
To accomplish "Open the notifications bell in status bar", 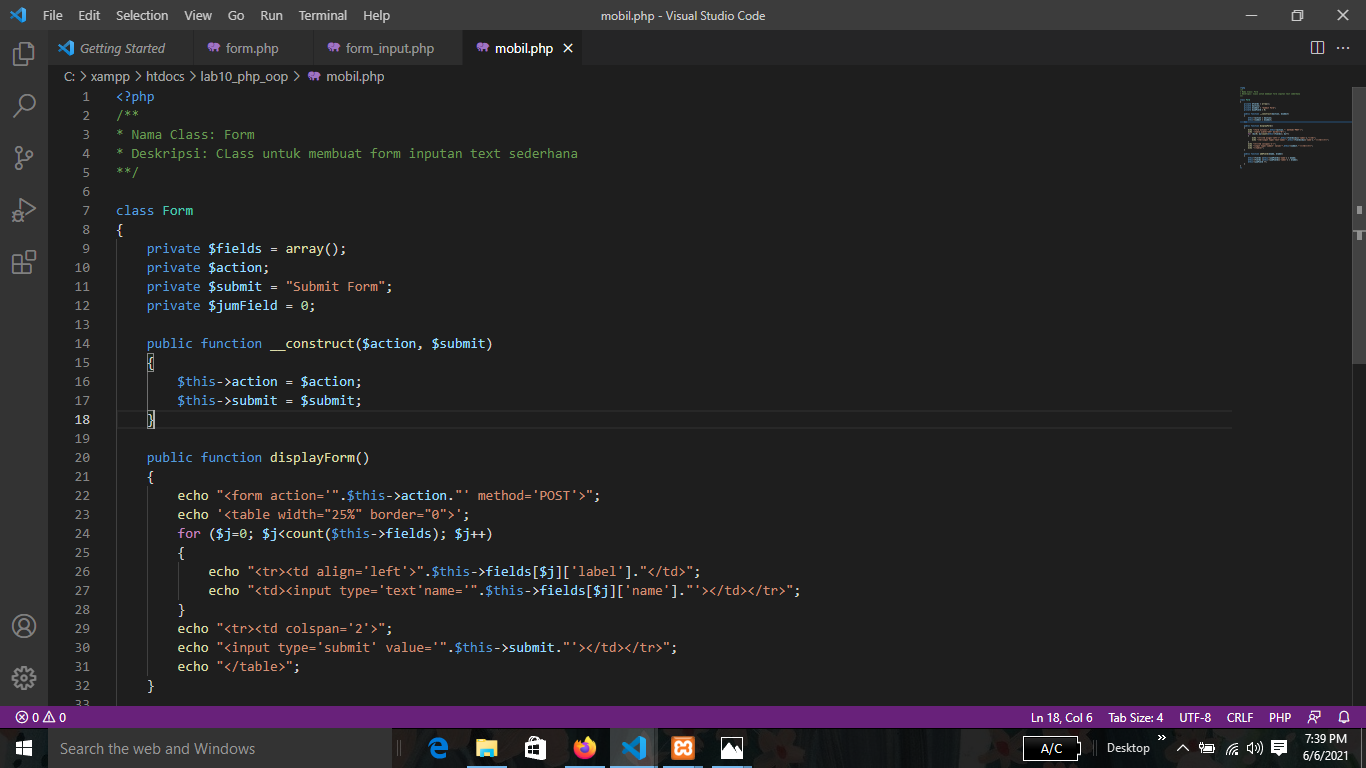I will tap(1344, 717).
